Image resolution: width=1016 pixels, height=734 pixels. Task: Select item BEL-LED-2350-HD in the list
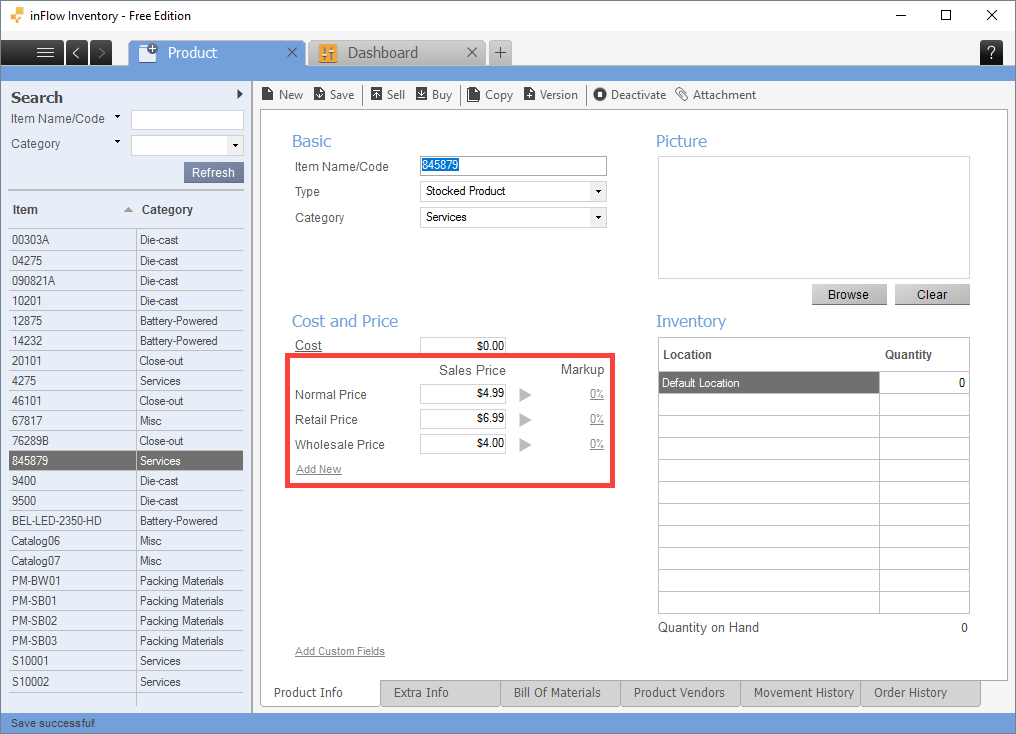click(x=126, y=521)
